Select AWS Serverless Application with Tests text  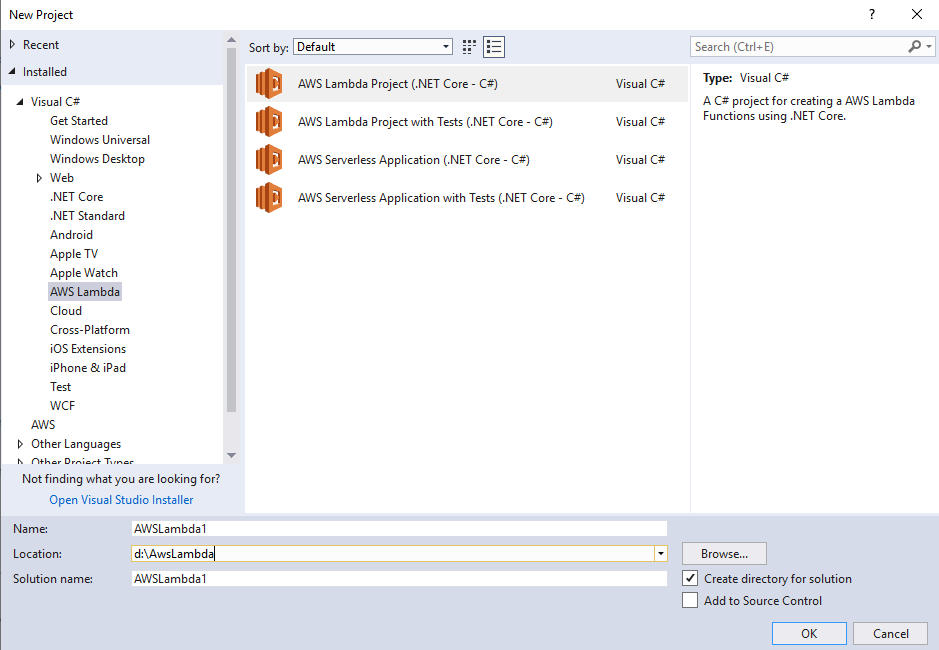[x=441, y=198]
